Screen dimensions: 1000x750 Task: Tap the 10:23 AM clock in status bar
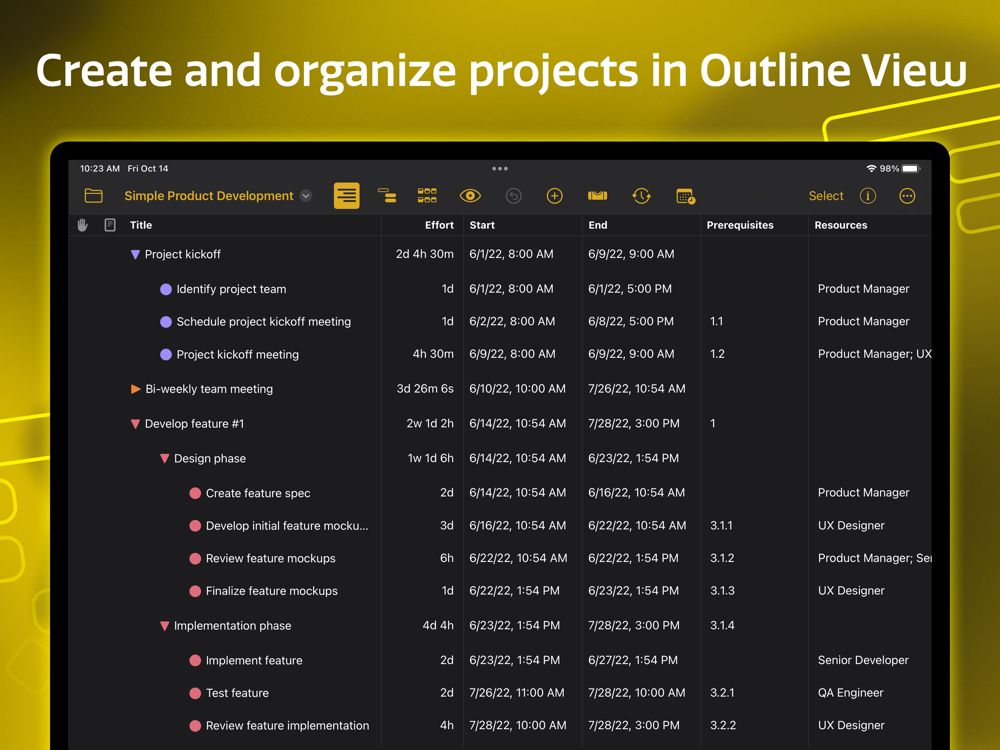click(99, 168)
